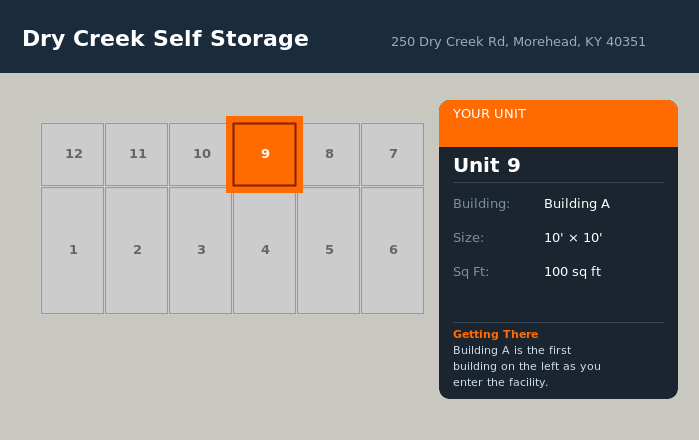Select large unit 5 on the map
Image resolution: width=699 pixels, height=440 pixels.
(329, 250)
